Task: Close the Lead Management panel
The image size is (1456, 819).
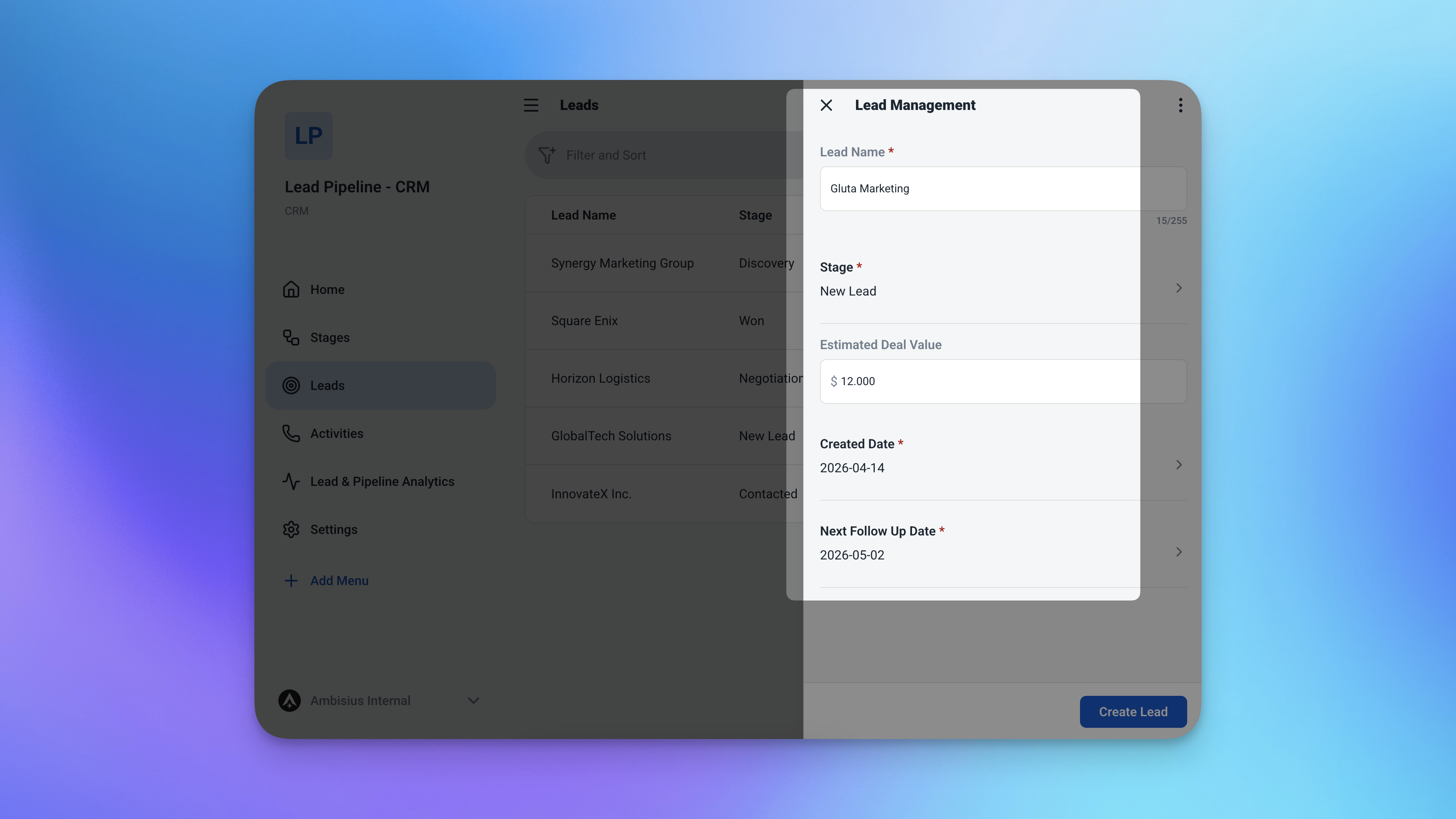Action: 826,105
